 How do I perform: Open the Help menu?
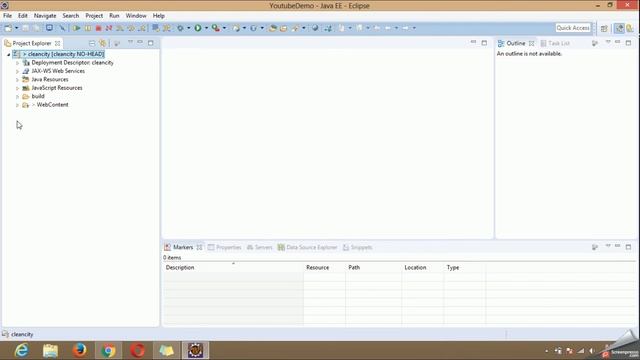[159, 16]
